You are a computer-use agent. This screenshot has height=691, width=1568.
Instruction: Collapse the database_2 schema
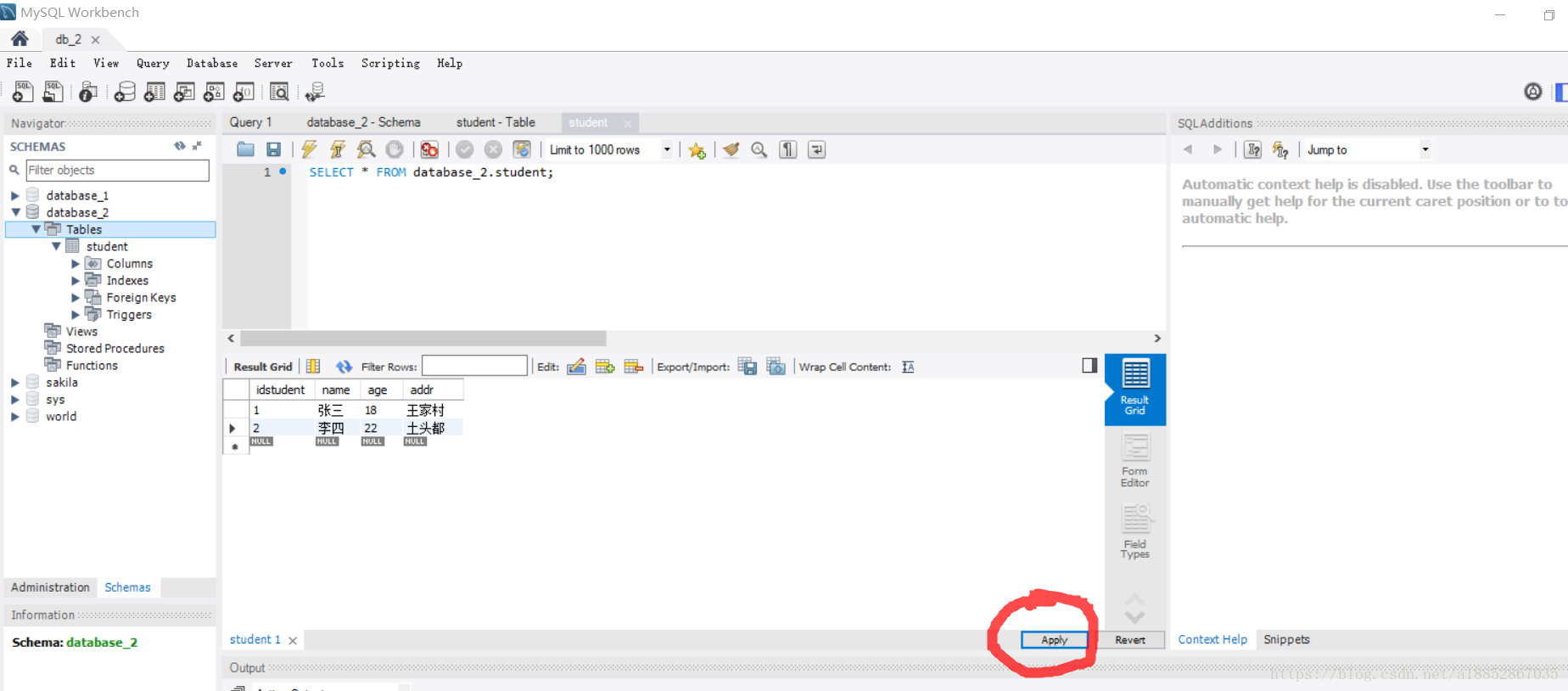click(x=15, y=212)
